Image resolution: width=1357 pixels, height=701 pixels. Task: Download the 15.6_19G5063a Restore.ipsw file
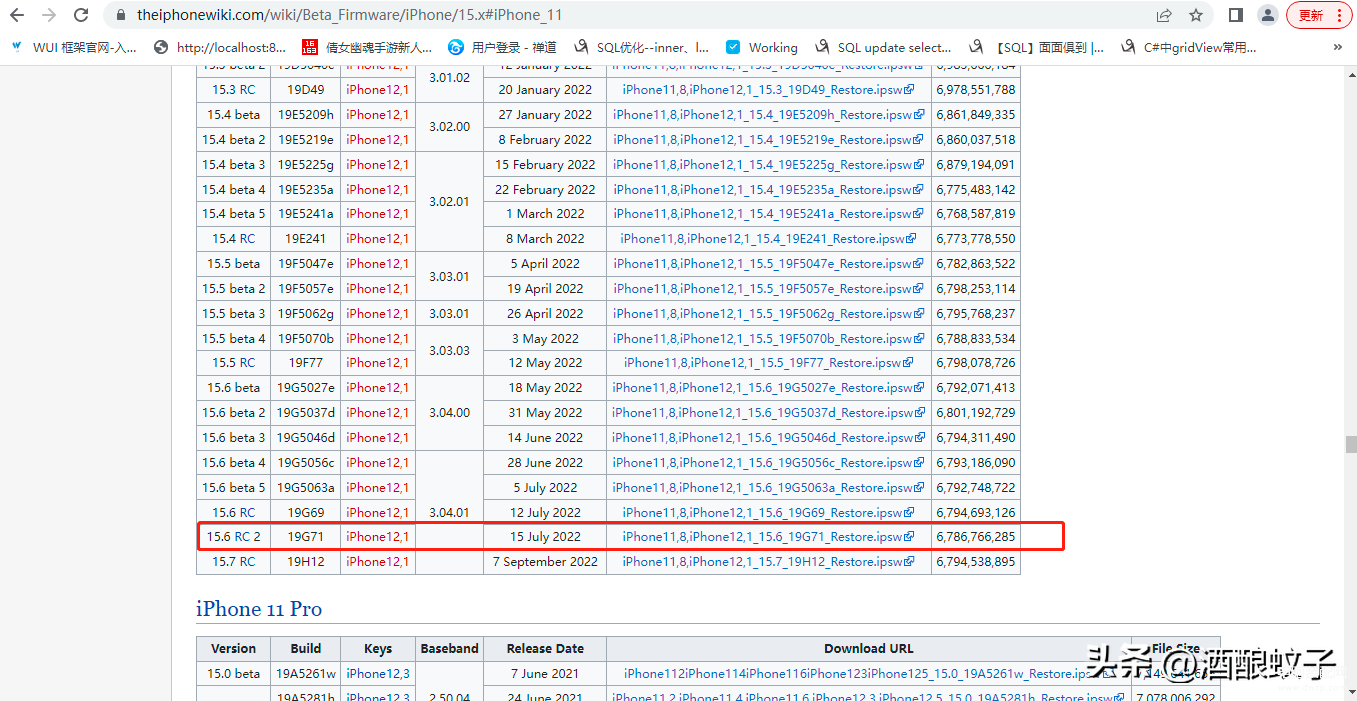[x=768, y=487]
